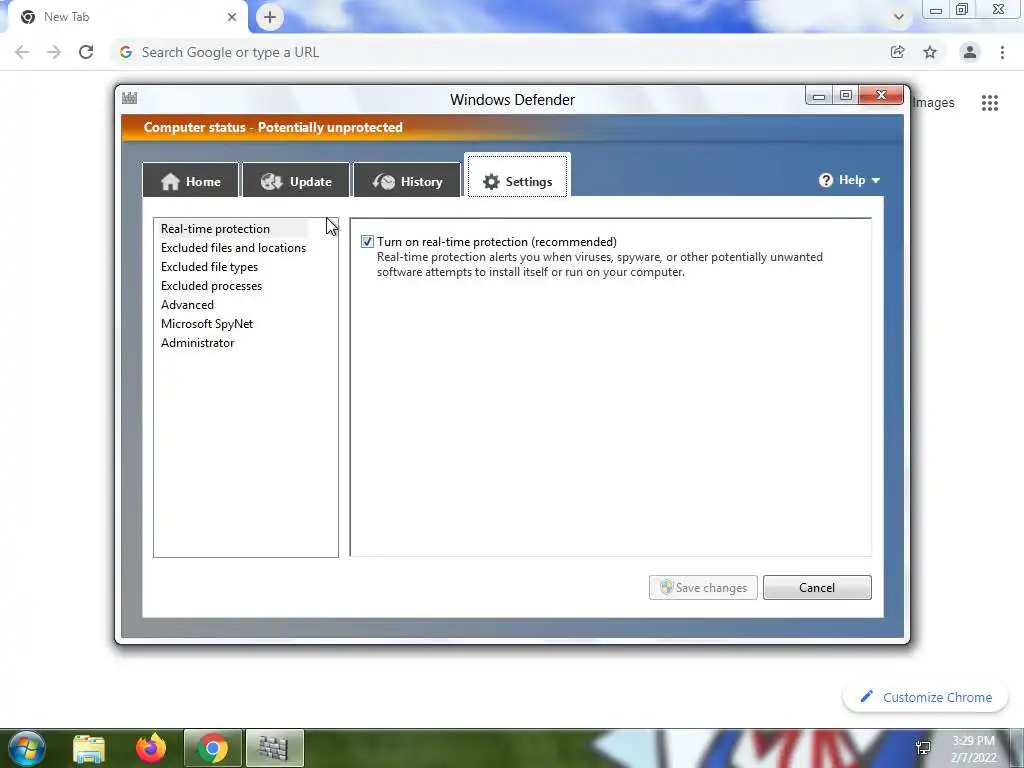Click Customize Chrome button
The image size is (1024, 768).
point(926,697)
